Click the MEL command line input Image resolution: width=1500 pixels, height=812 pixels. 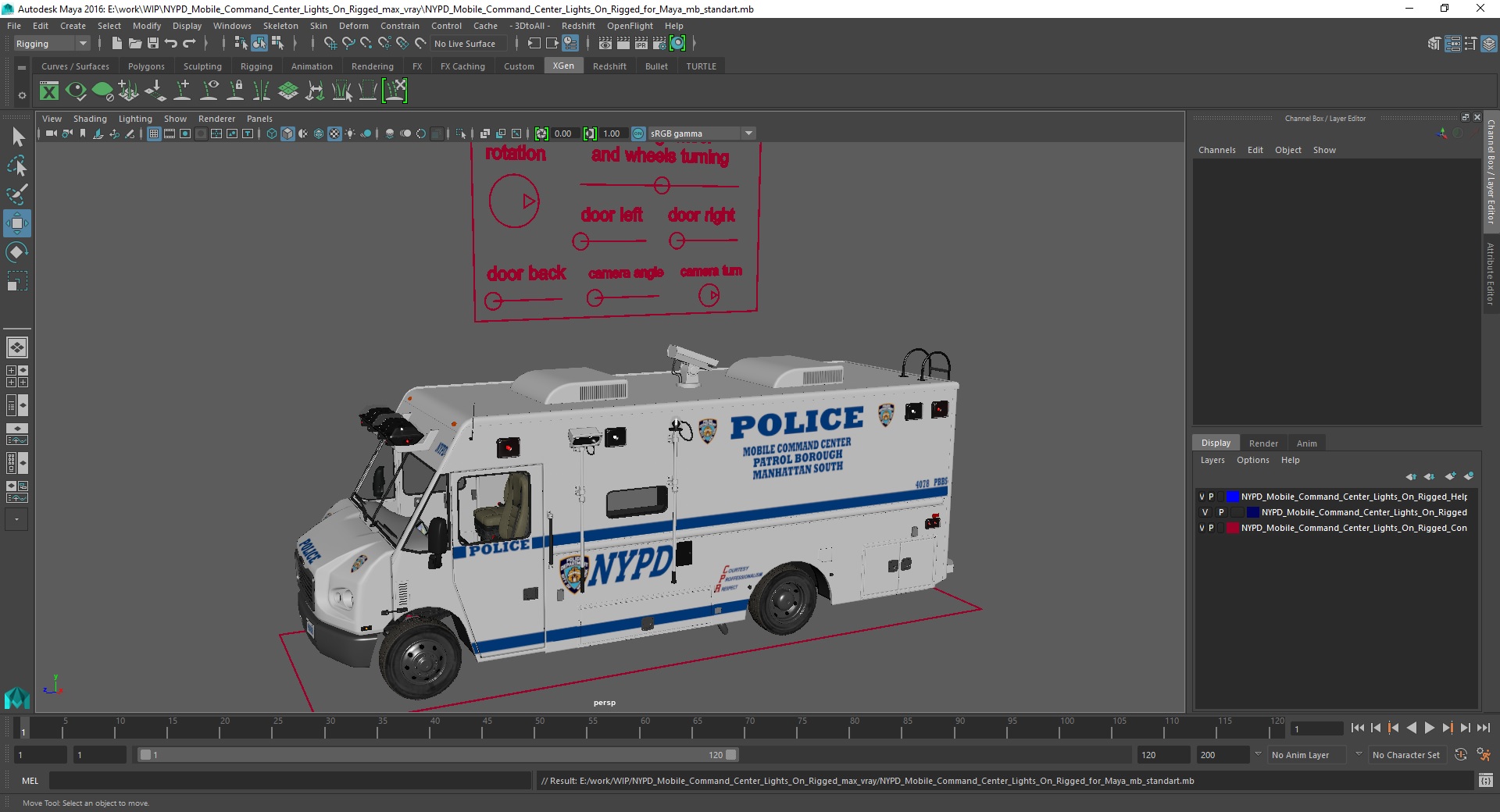pyautogui.click(x=290, y=781)
